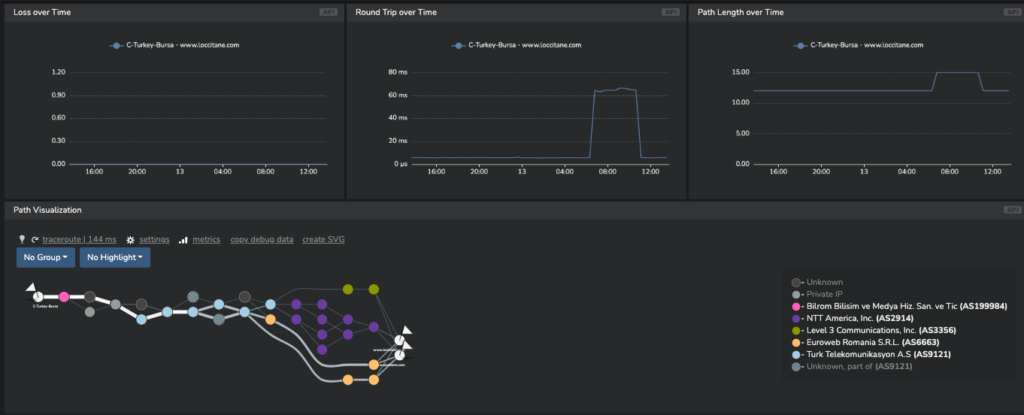The image size is (1024, 415).
Task: Click the orange Euroweb Romania legend swatch
Action: pos(796,342)
